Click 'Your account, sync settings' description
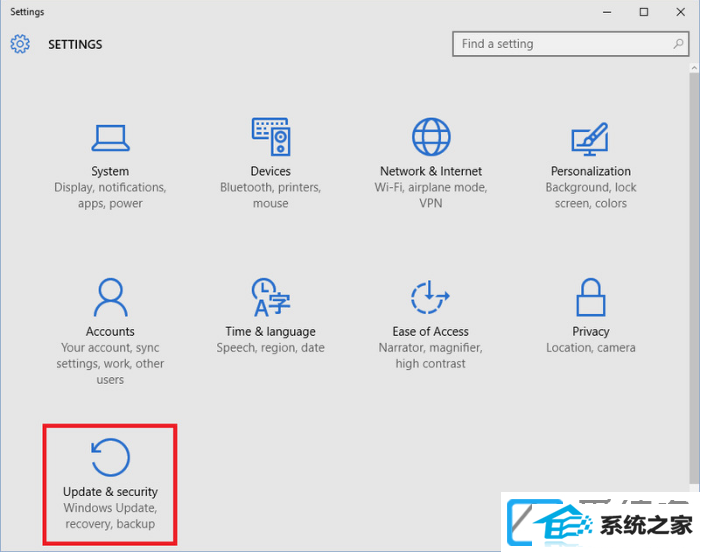This screenshot has width=701, height=552. coord(110,363)
